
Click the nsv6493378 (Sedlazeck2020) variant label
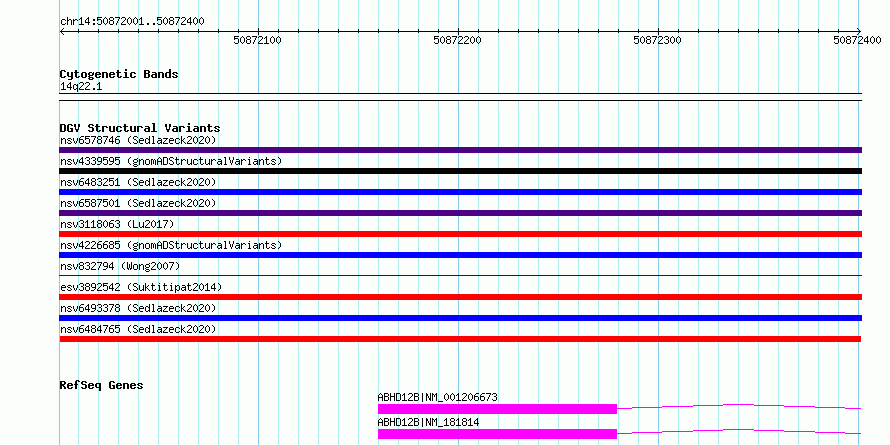[x=138, y=308]
